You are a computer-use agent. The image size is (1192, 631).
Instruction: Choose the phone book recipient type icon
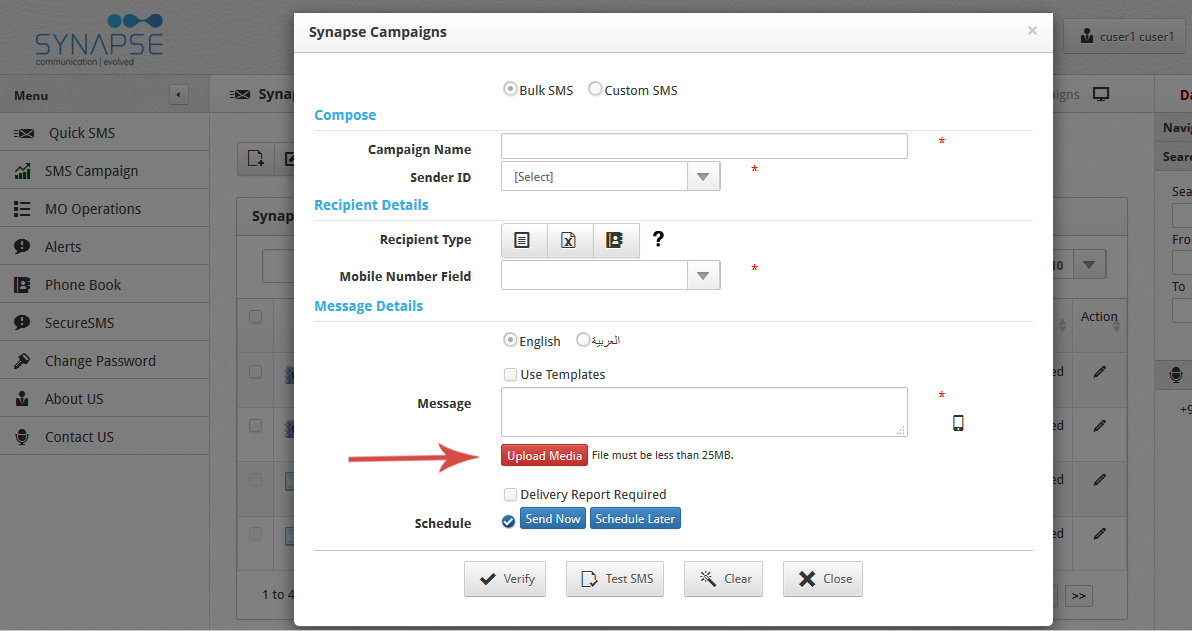pos(615,240)
